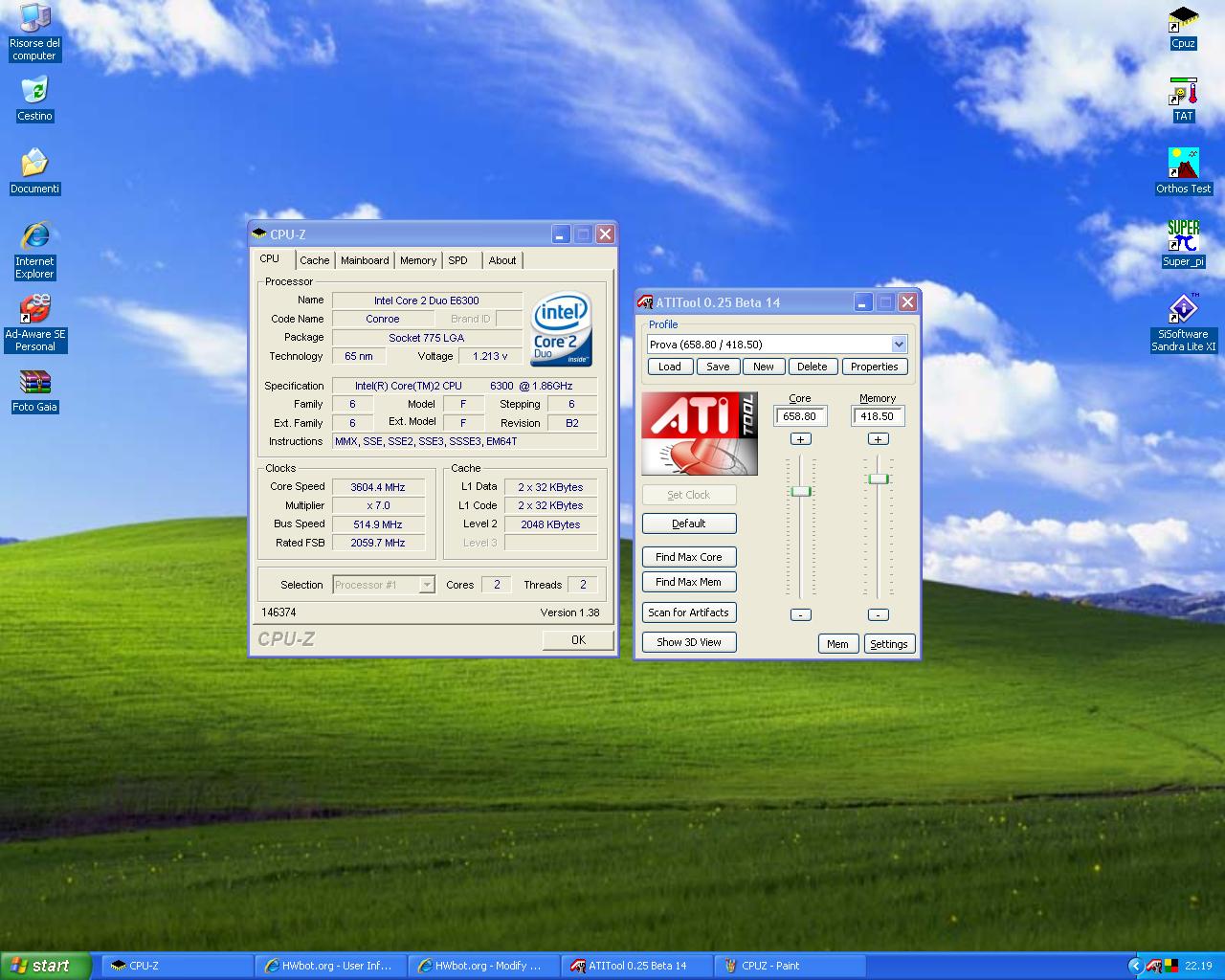Launch Internet Explorer desktop icon
The image size is (1225, 980).
[34, 251]
